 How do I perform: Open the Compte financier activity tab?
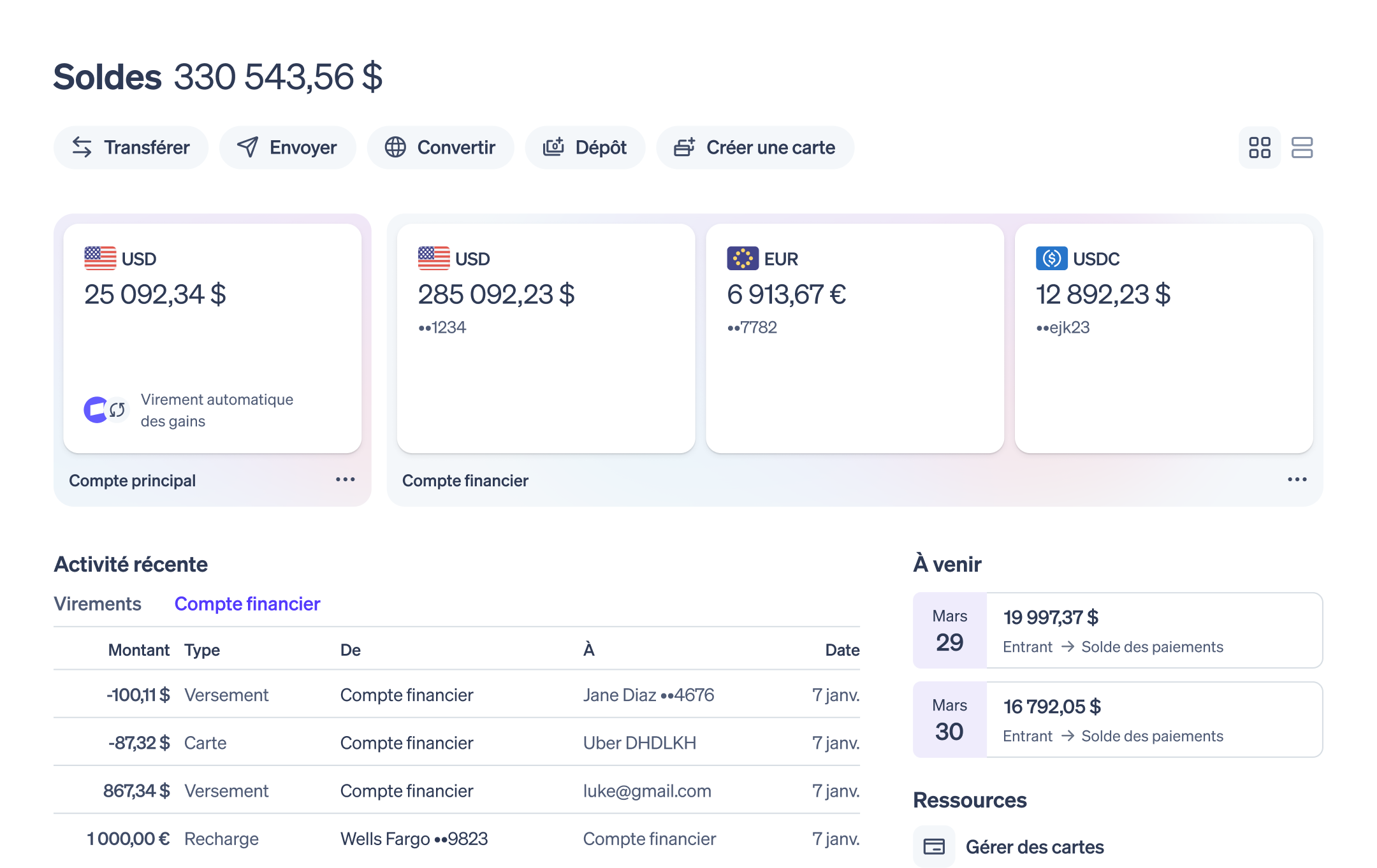tap(247, 604)
